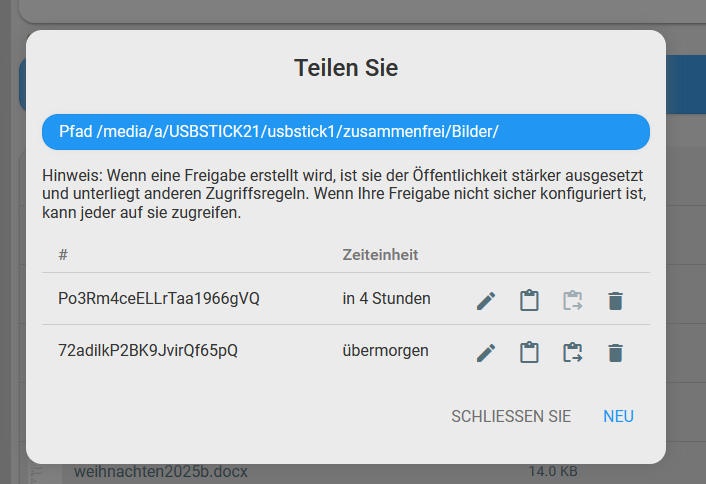706x484 pixels.
Task: Delete the 72adilkP2BK9JvirQf65pQ share via trash icon
Action: 615,352
